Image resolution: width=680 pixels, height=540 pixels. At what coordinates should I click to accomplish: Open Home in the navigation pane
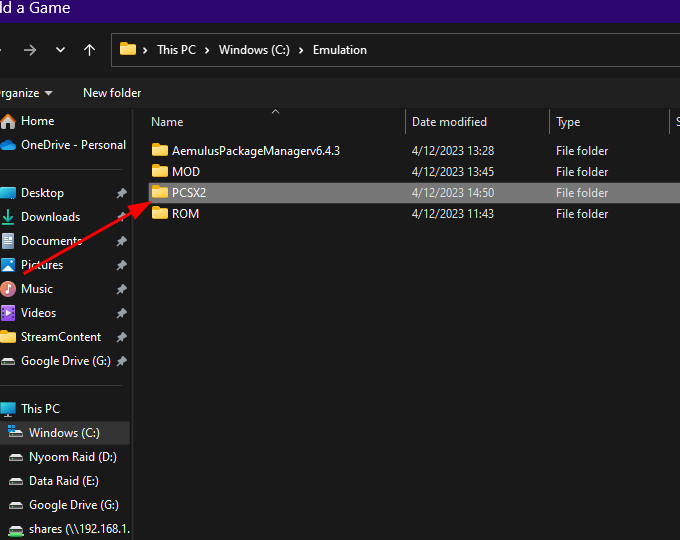37,121
